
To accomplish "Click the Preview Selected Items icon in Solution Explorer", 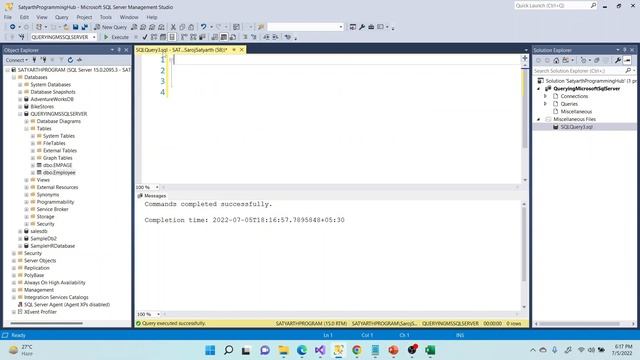I will [627, 60].
